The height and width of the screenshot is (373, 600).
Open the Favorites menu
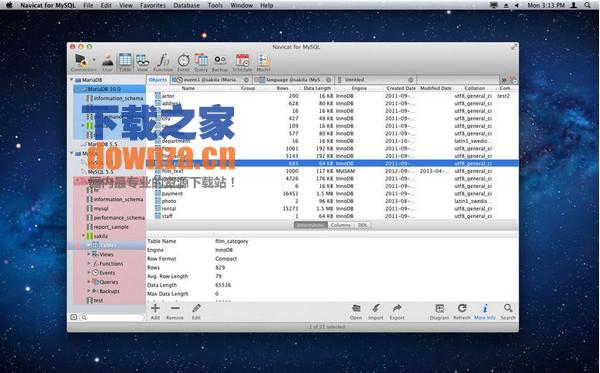(x=153, y=5)
